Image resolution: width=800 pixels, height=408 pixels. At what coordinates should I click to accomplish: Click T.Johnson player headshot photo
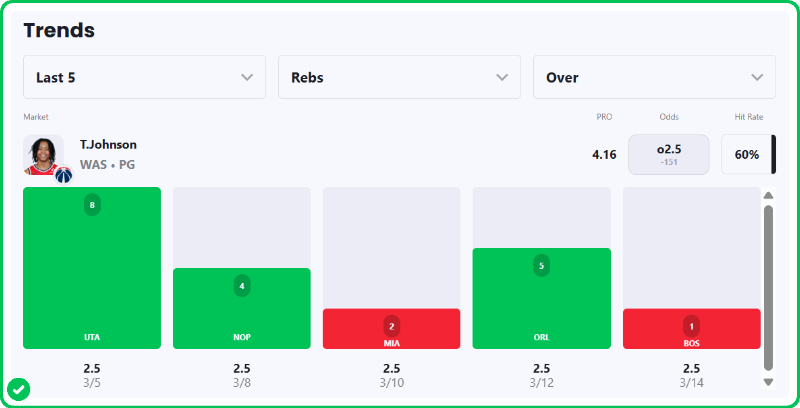tap(42, 153)
